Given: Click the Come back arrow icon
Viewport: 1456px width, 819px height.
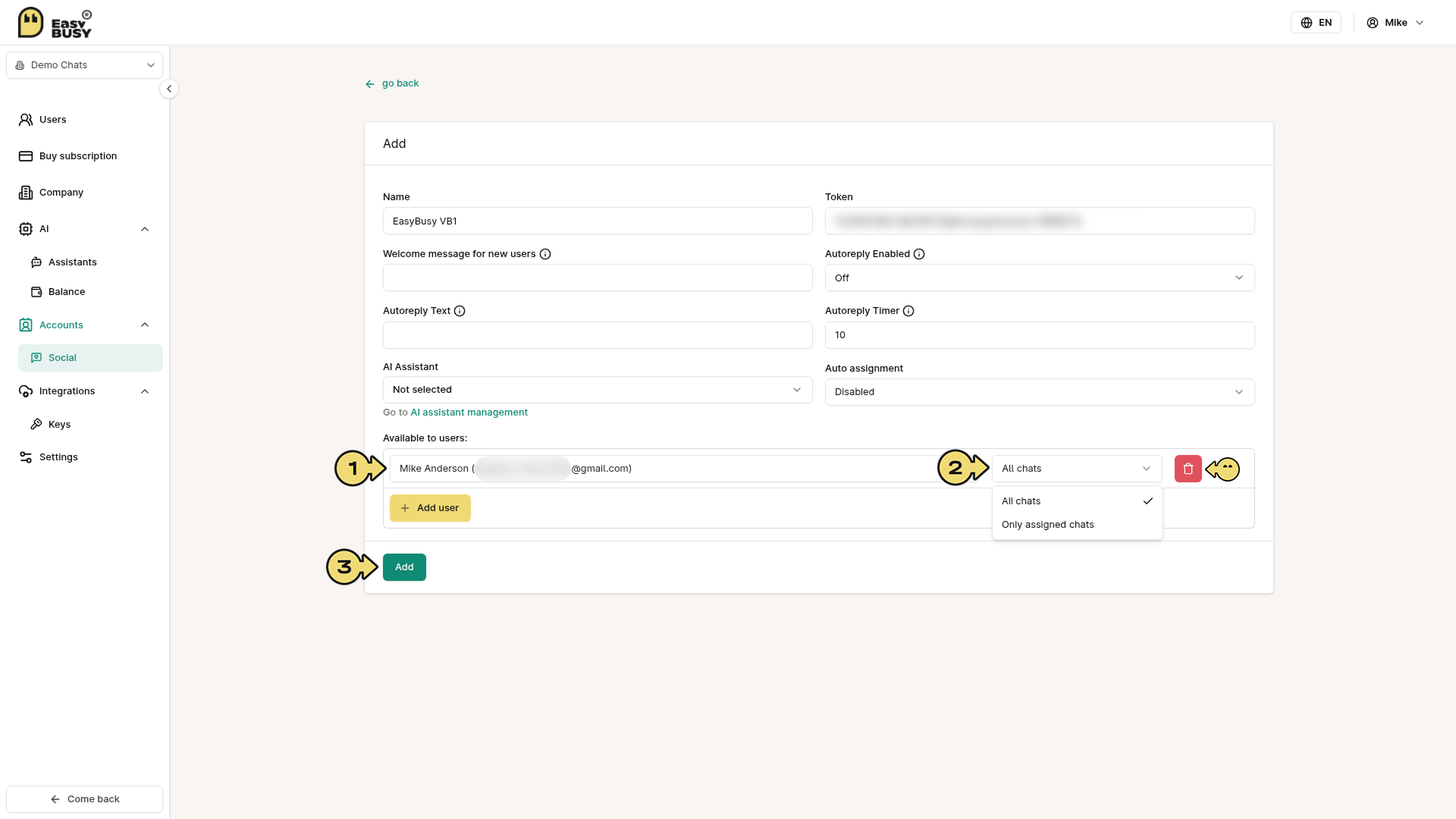Looking at the screenshot, I should (55, 799).
